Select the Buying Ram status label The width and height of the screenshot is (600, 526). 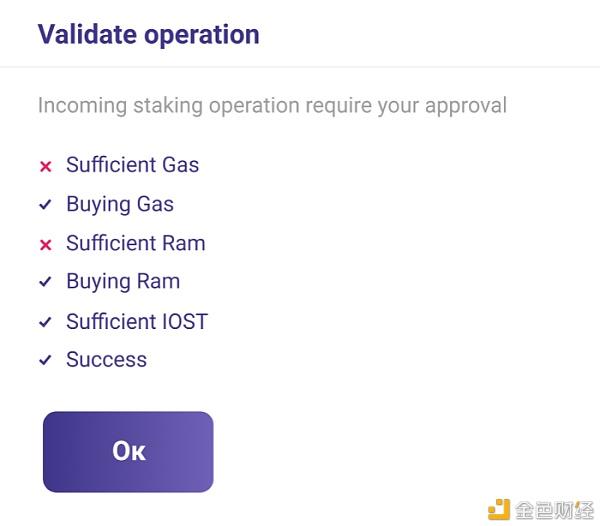[x=123, y=281]
